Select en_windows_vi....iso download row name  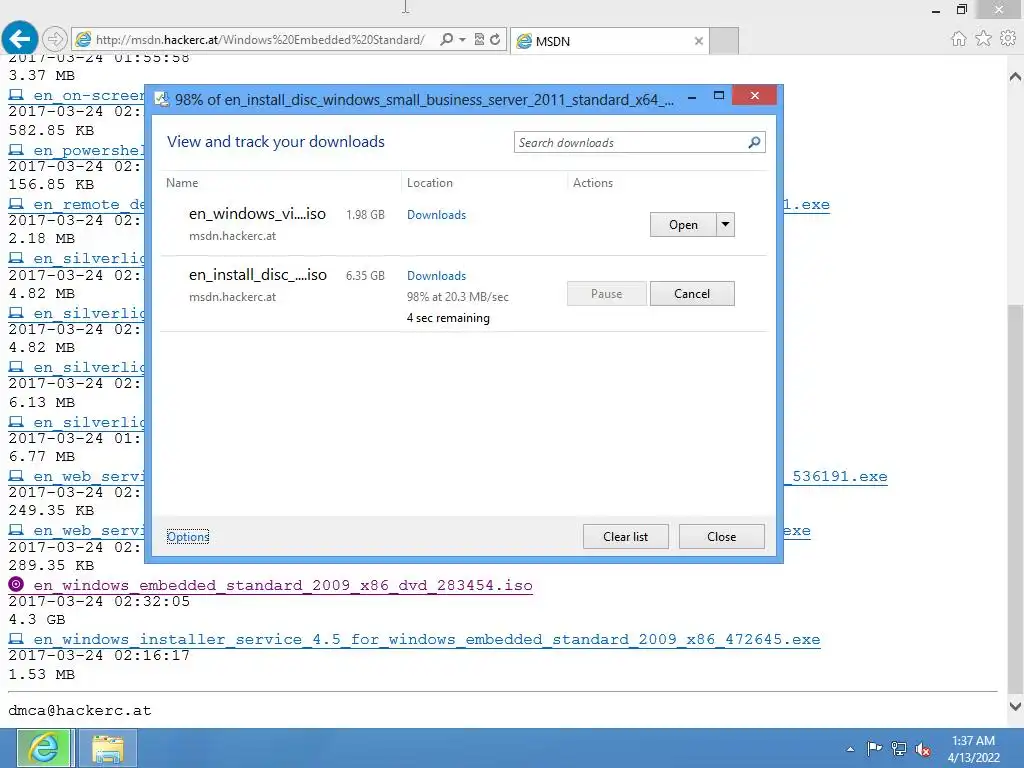pyautogui.click(x=257, y=214)
